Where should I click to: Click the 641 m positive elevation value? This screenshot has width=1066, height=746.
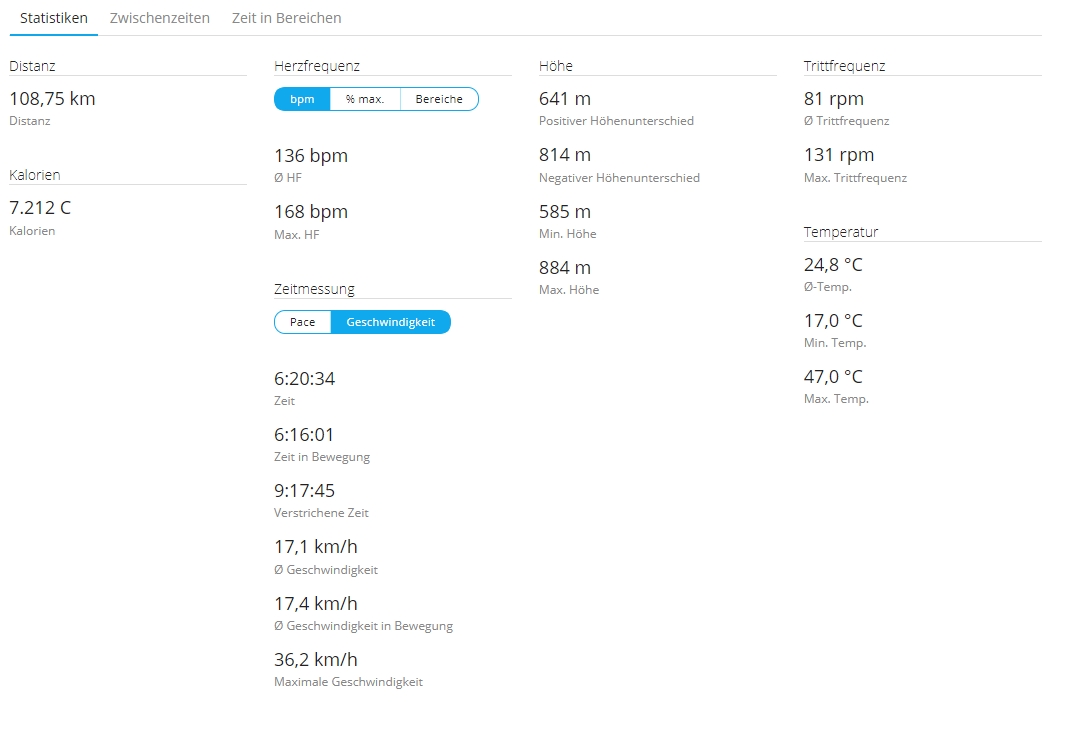565,99
